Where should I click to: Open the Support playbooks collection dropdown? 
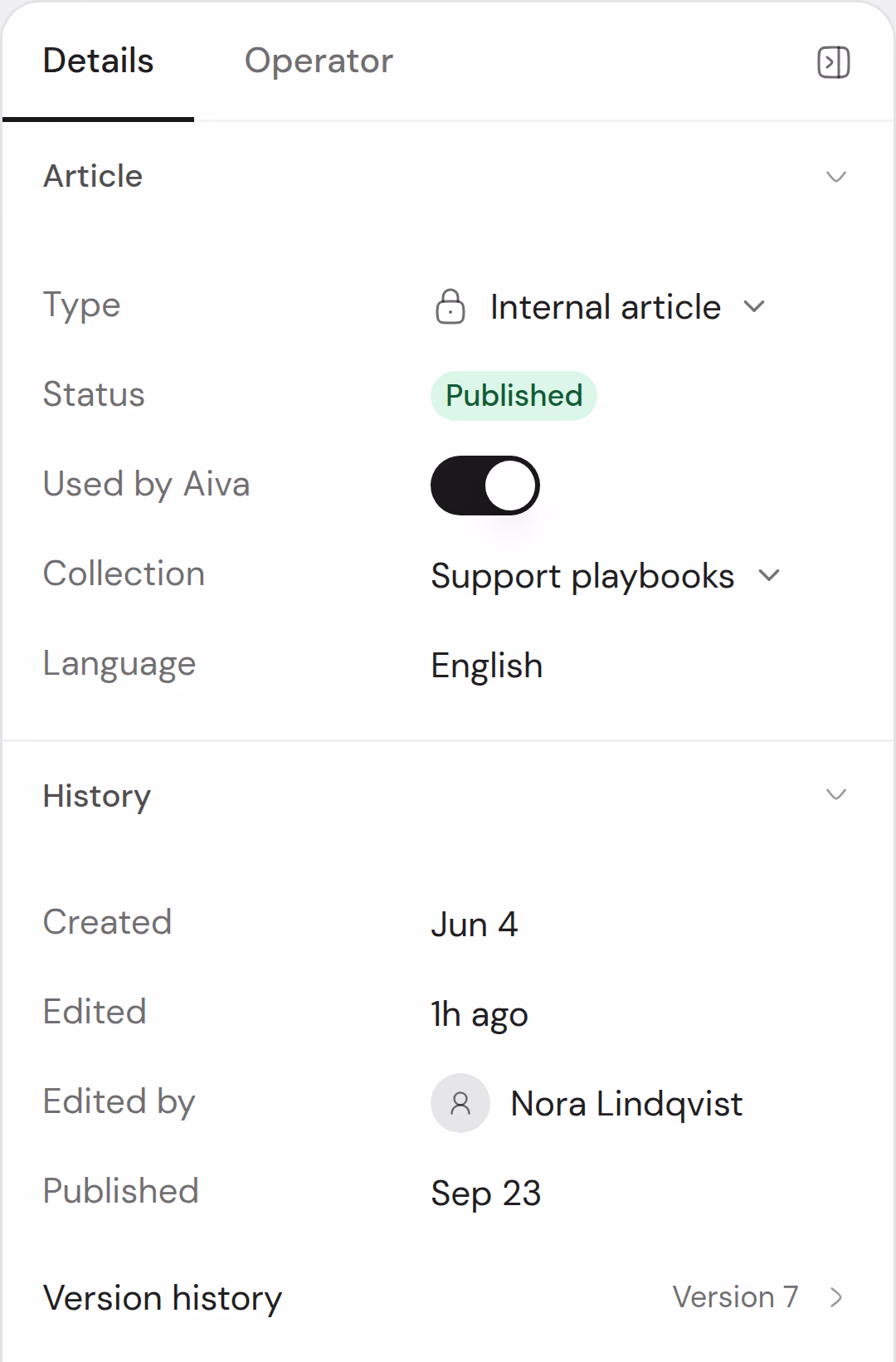pos(606,576)
